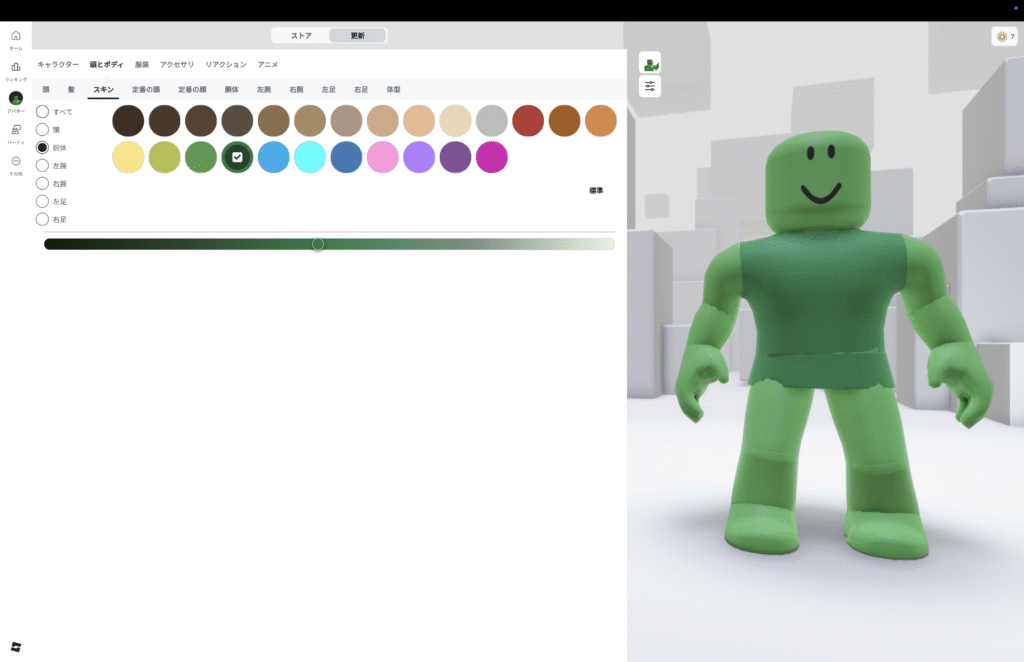Select the 左腕 radio button in the body-part list
The height and width of the screenshot is (662, 1024).
click(42, 165)
